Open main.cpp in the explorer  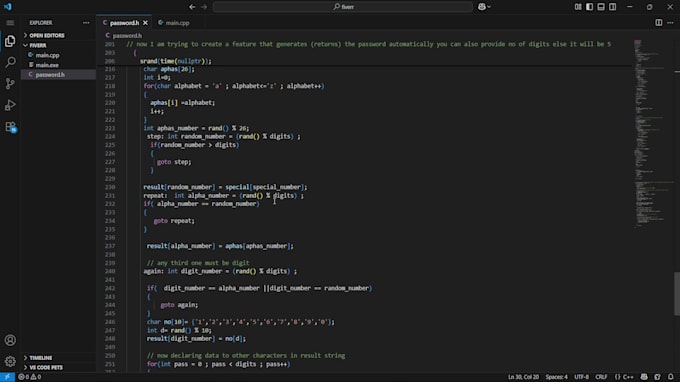click(47, 55)
